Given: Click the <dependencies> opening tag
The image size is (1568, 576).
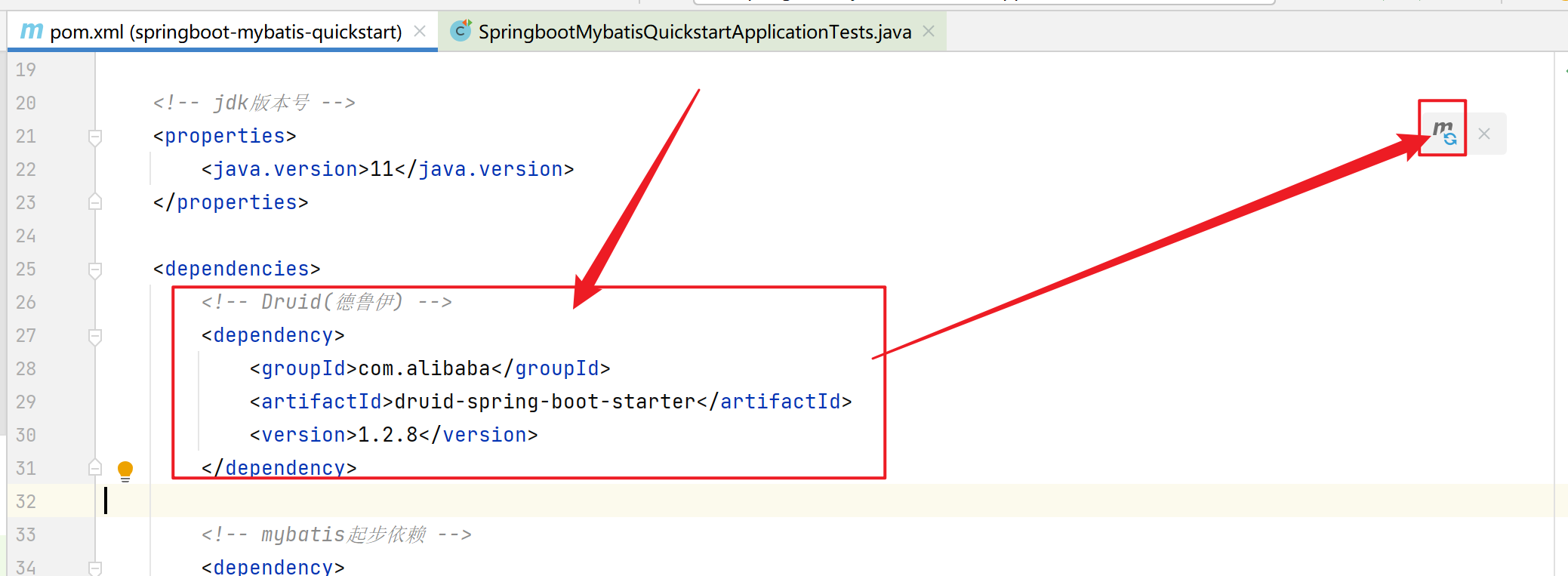Looking at the screenshot, I should click(x=236, y=269).
